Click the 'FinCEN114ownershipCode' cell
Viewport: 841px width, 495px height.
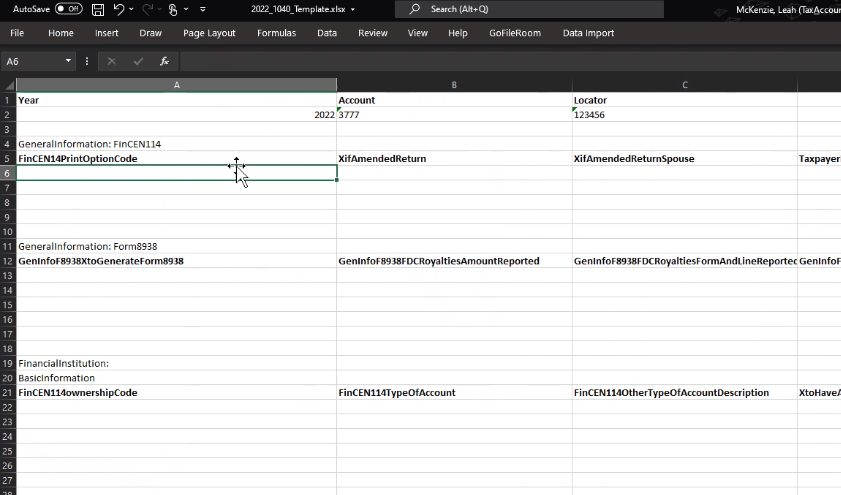176,393
